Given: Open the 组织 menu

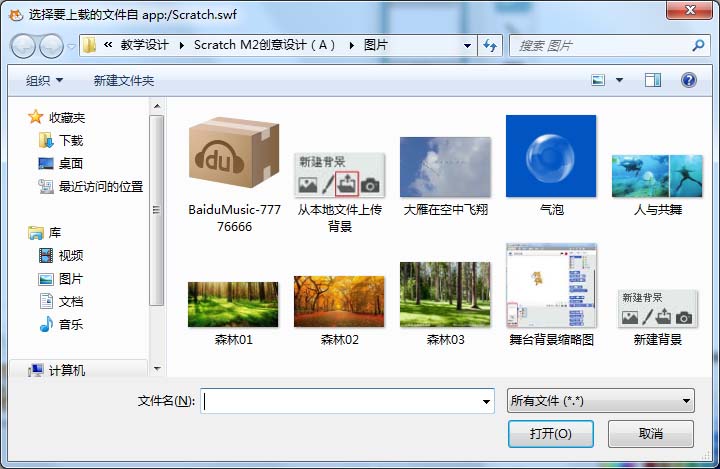Looking at the screenshot, I should click(44, 80).
